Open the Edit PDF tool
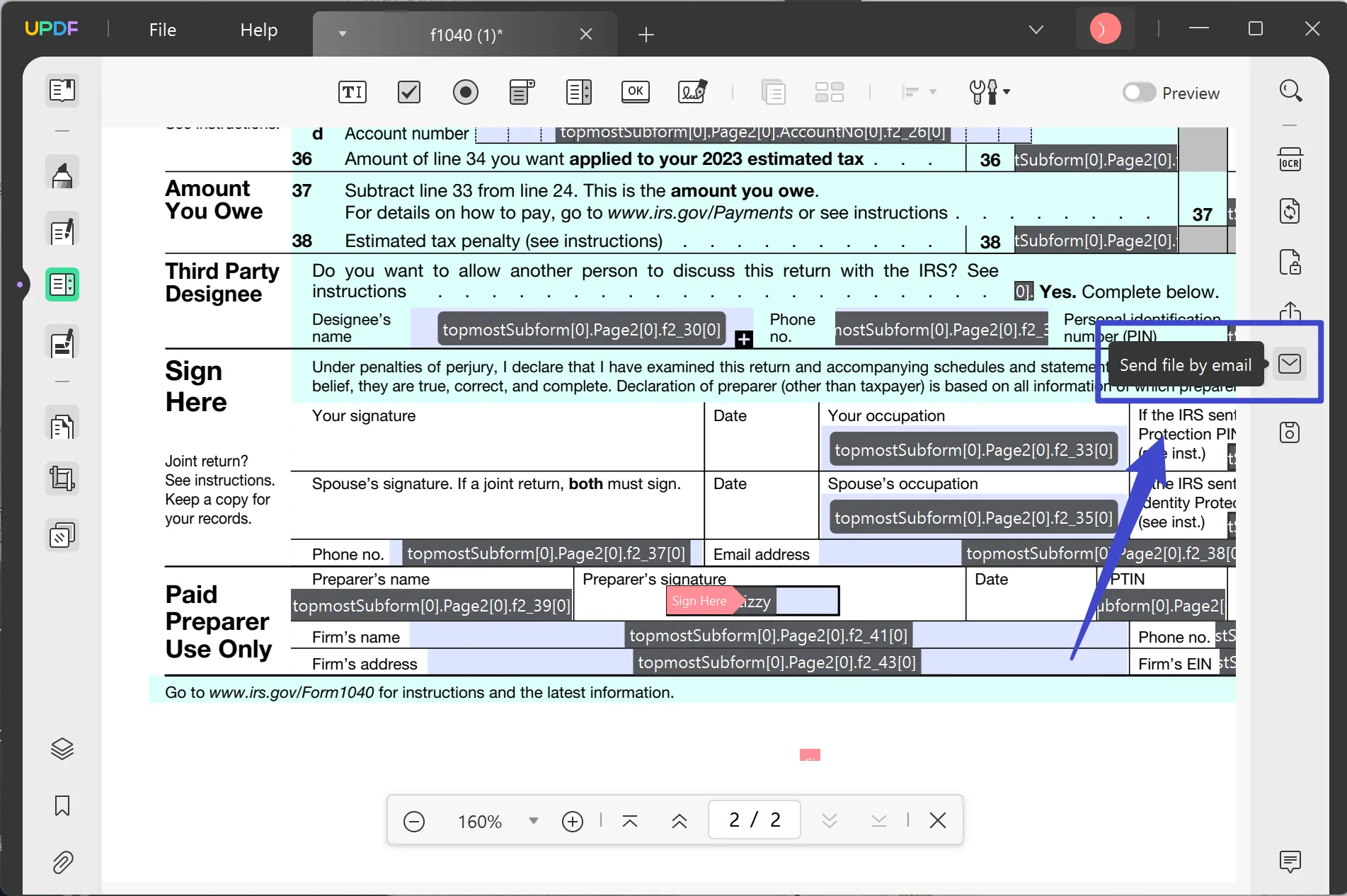1347x896 pixels. (62, 231)
